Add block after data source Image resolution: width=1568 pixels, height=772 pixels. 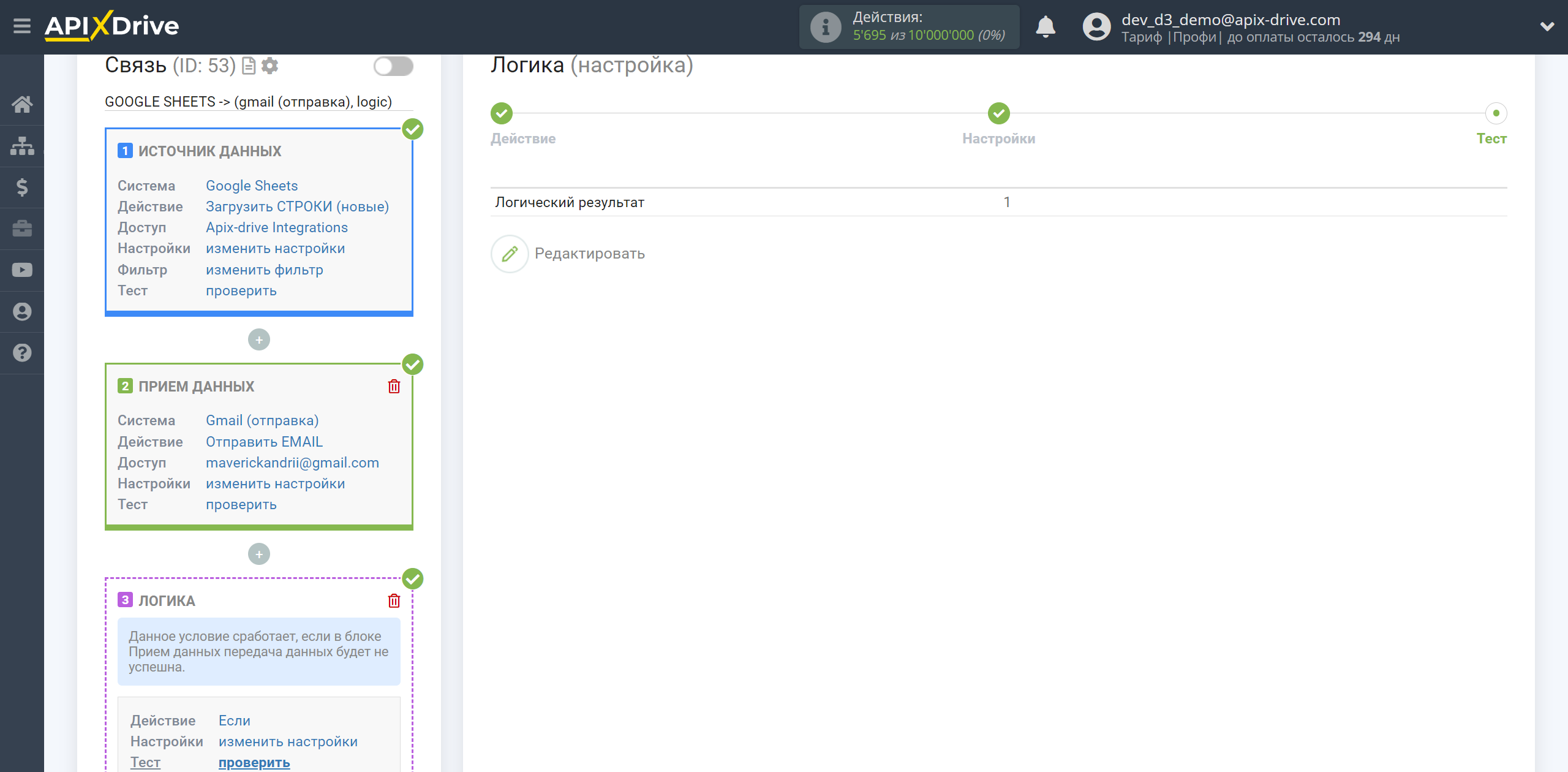pos(259,339)
